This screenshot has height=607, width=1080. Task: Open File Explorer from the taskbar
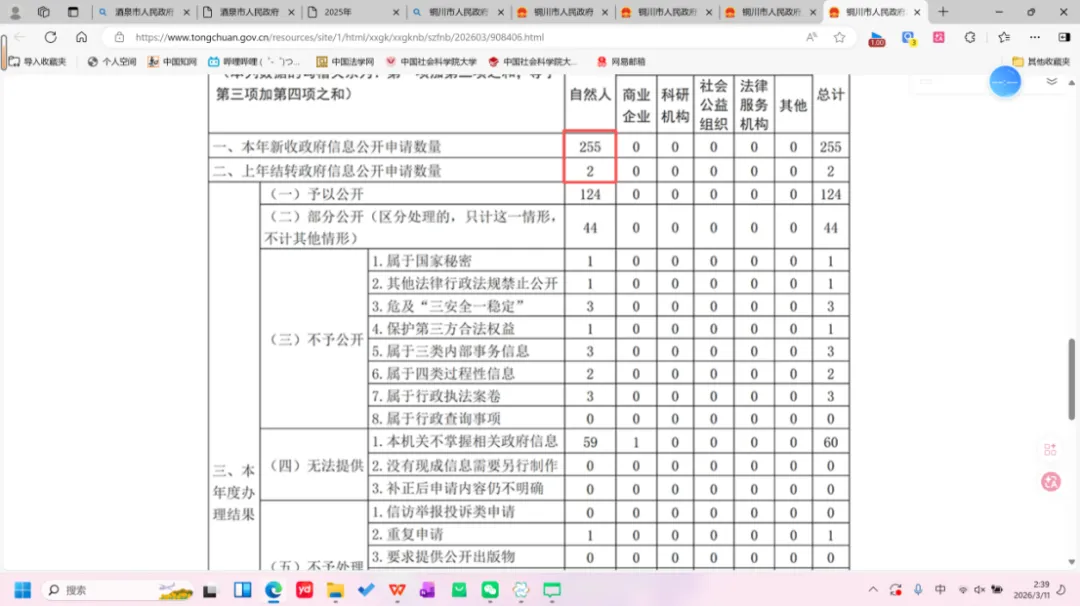(335, 590)
